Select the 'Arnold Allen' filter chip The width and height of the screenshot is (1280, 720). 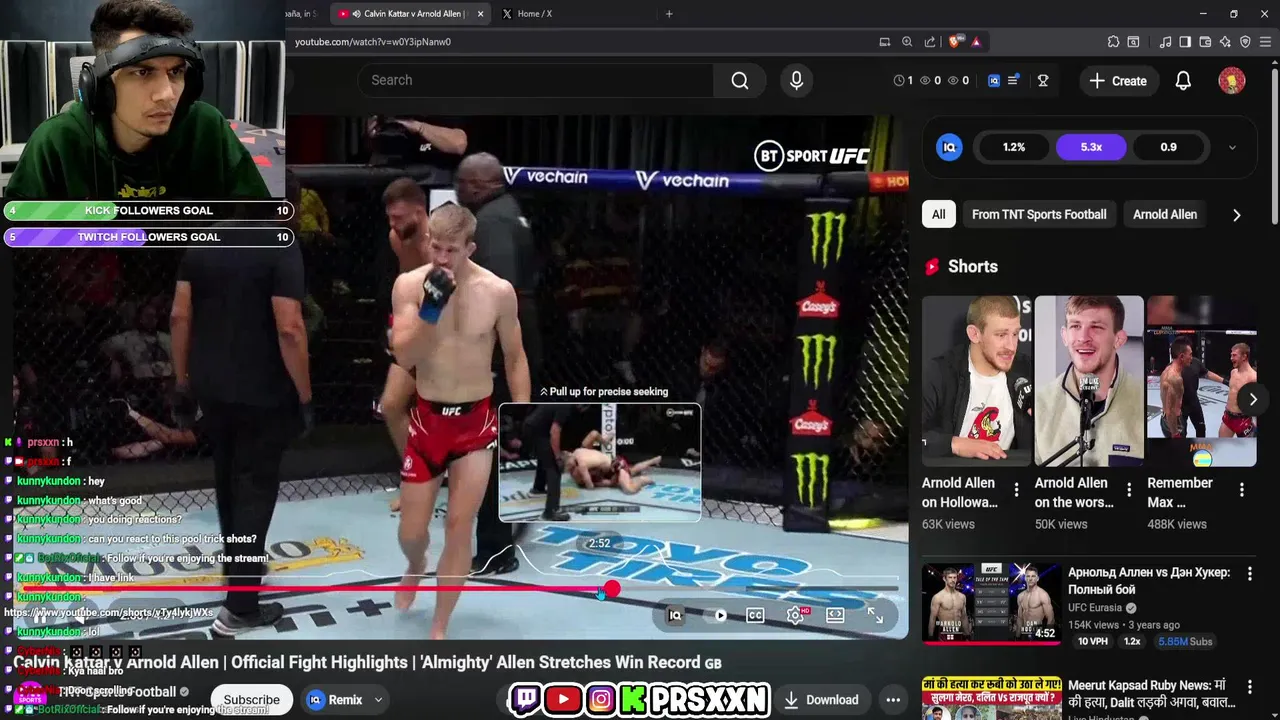point(1165,214)
